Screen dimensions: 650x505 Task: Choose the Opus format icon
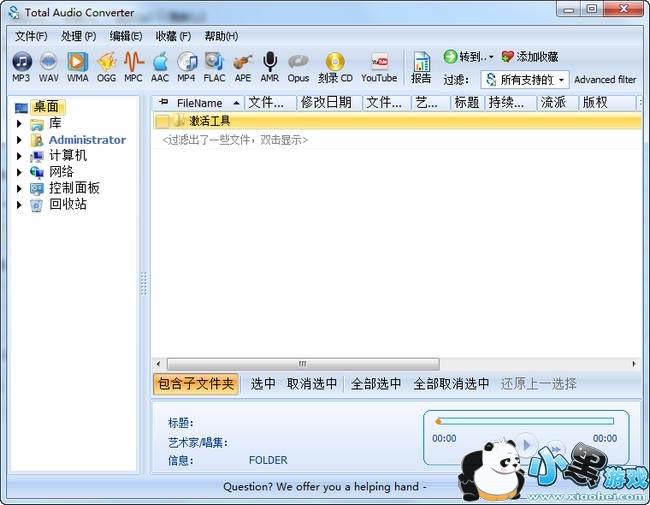coord(298,67)
